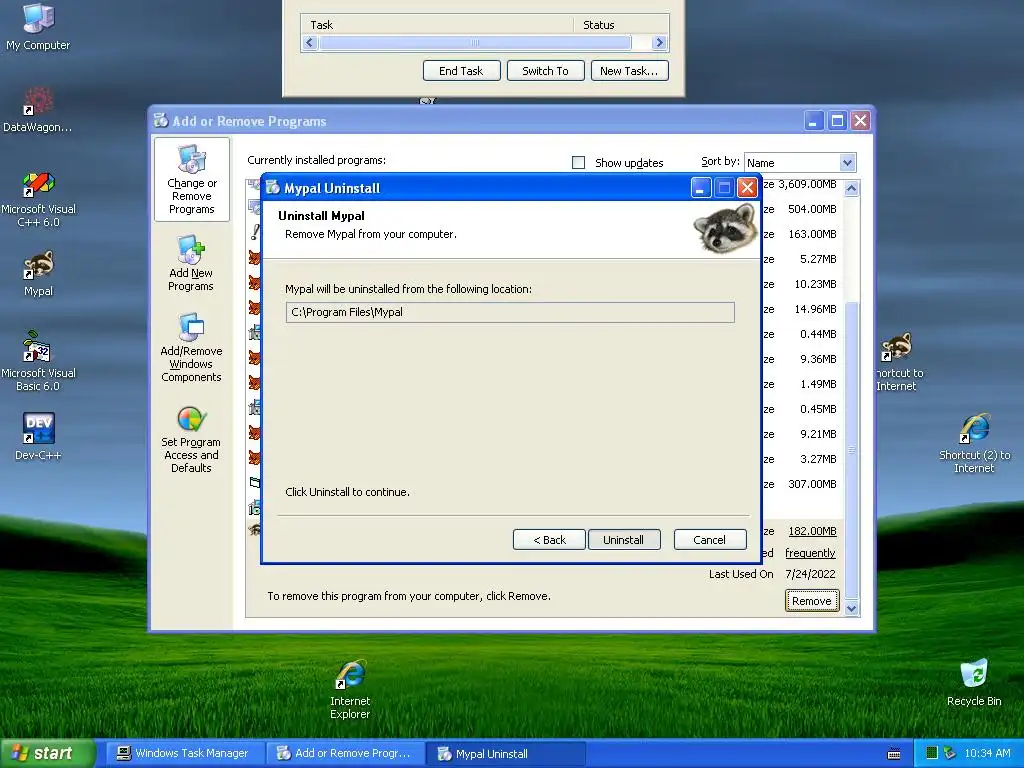Viewport: 1024px width, 768px height.
Task: Select the Mypal desktop shortcut
Action: click(39, 273)
